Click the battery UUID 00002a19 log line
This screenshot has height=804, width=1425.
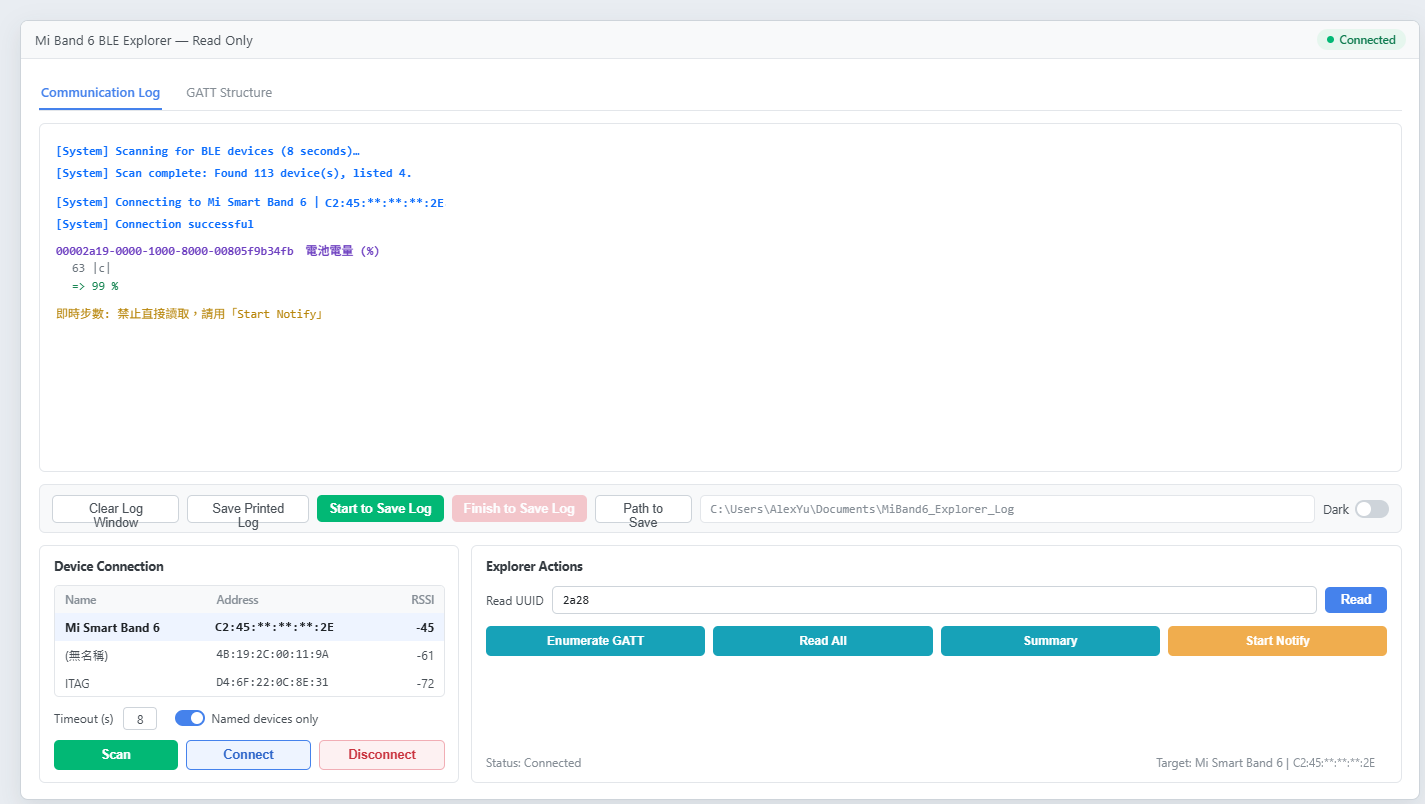(218, 251)
